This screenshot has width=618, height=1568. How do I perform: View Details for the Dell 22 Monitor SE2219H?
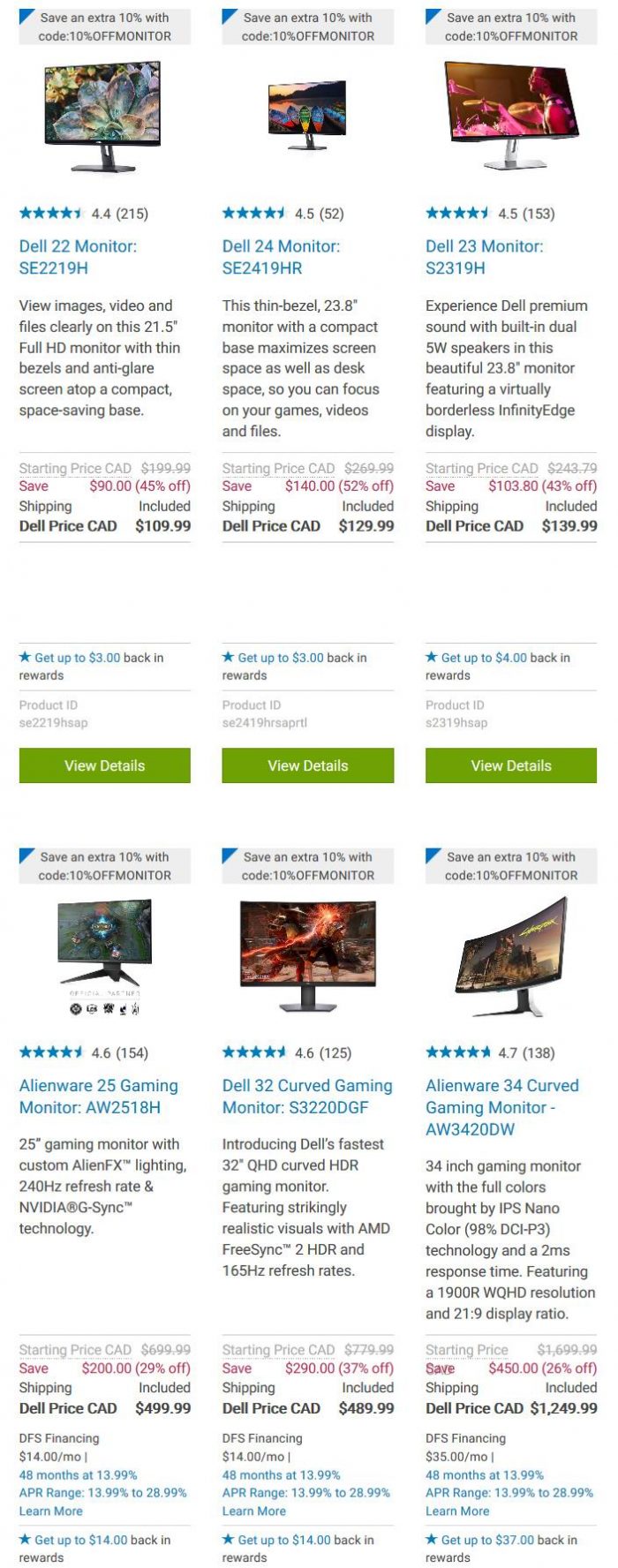[x=105, y=765]
